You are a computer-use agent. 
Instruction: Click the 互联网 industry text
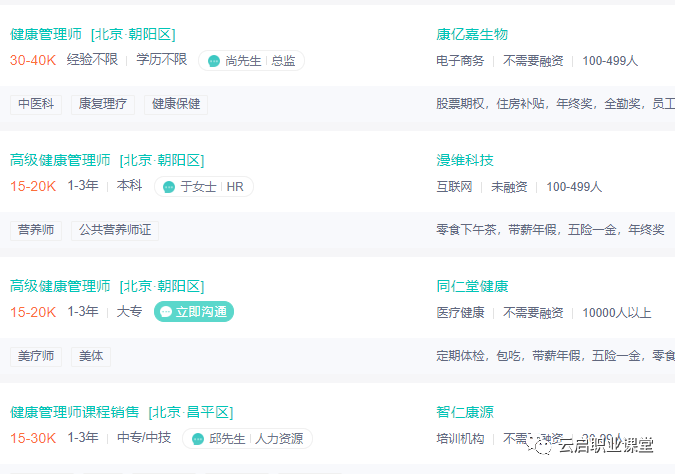(454, 187)
